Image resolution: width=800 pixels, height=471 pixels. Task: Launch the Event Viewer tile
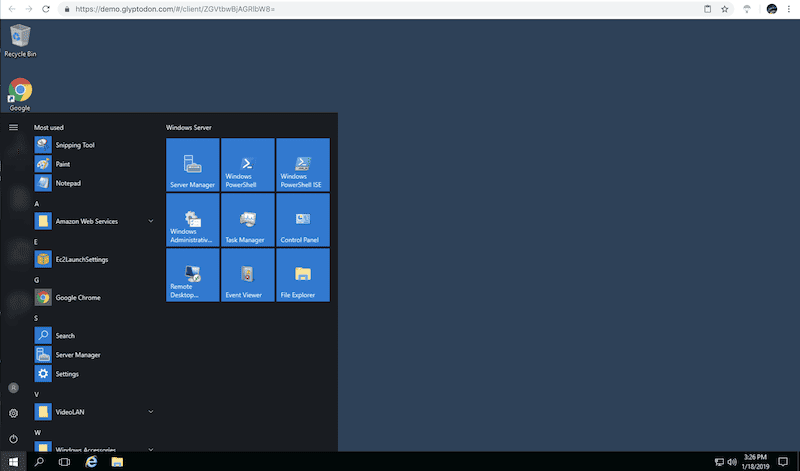(x=247, y=275)
